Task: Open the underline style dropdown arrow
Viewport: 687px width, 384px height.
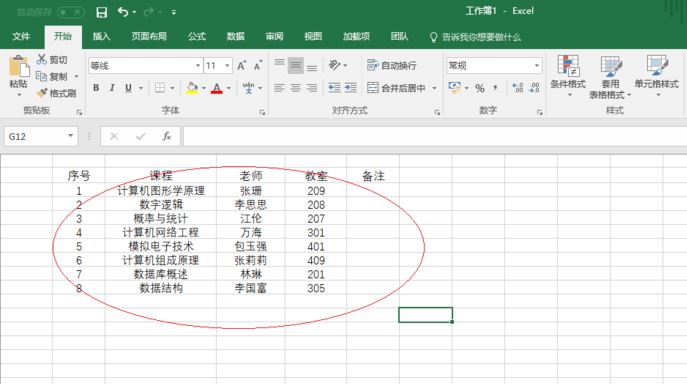Action: [x=141, y=88]
